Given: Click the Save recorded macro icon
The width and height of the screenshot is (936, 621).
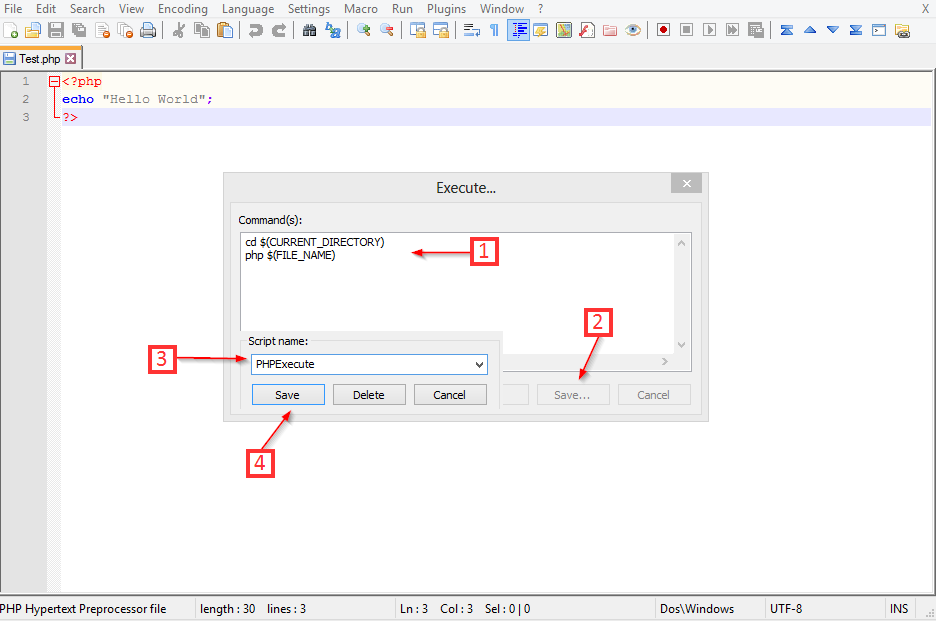Looking at the screenshot, I should [756, 30].
